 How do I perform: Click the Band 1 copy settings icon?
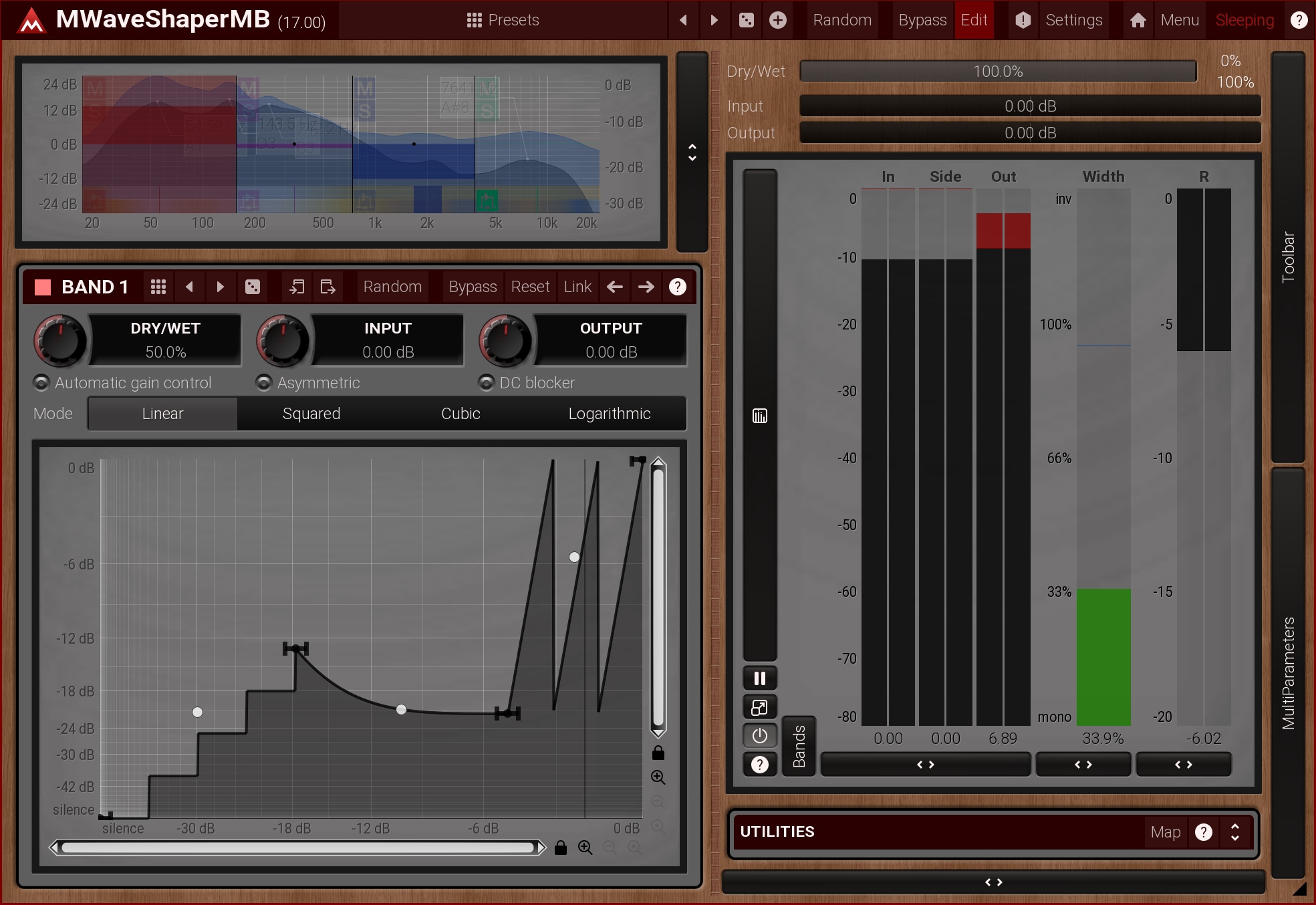[297, 287]
